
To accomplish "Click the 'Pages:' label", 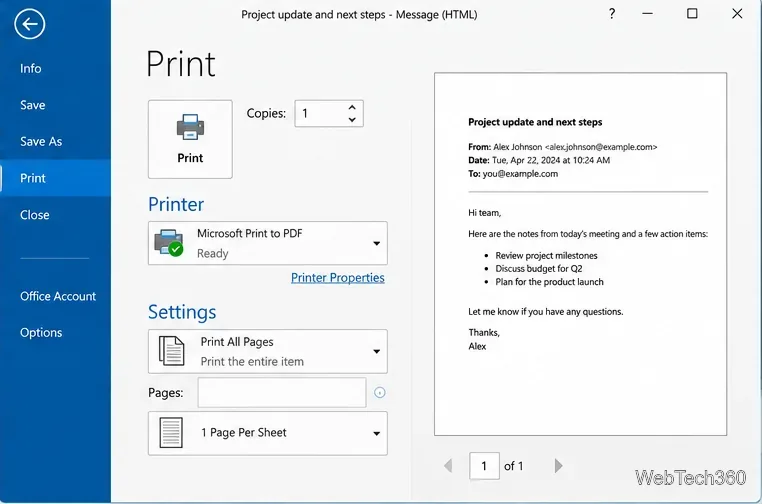I will click(x=166, y=393).
